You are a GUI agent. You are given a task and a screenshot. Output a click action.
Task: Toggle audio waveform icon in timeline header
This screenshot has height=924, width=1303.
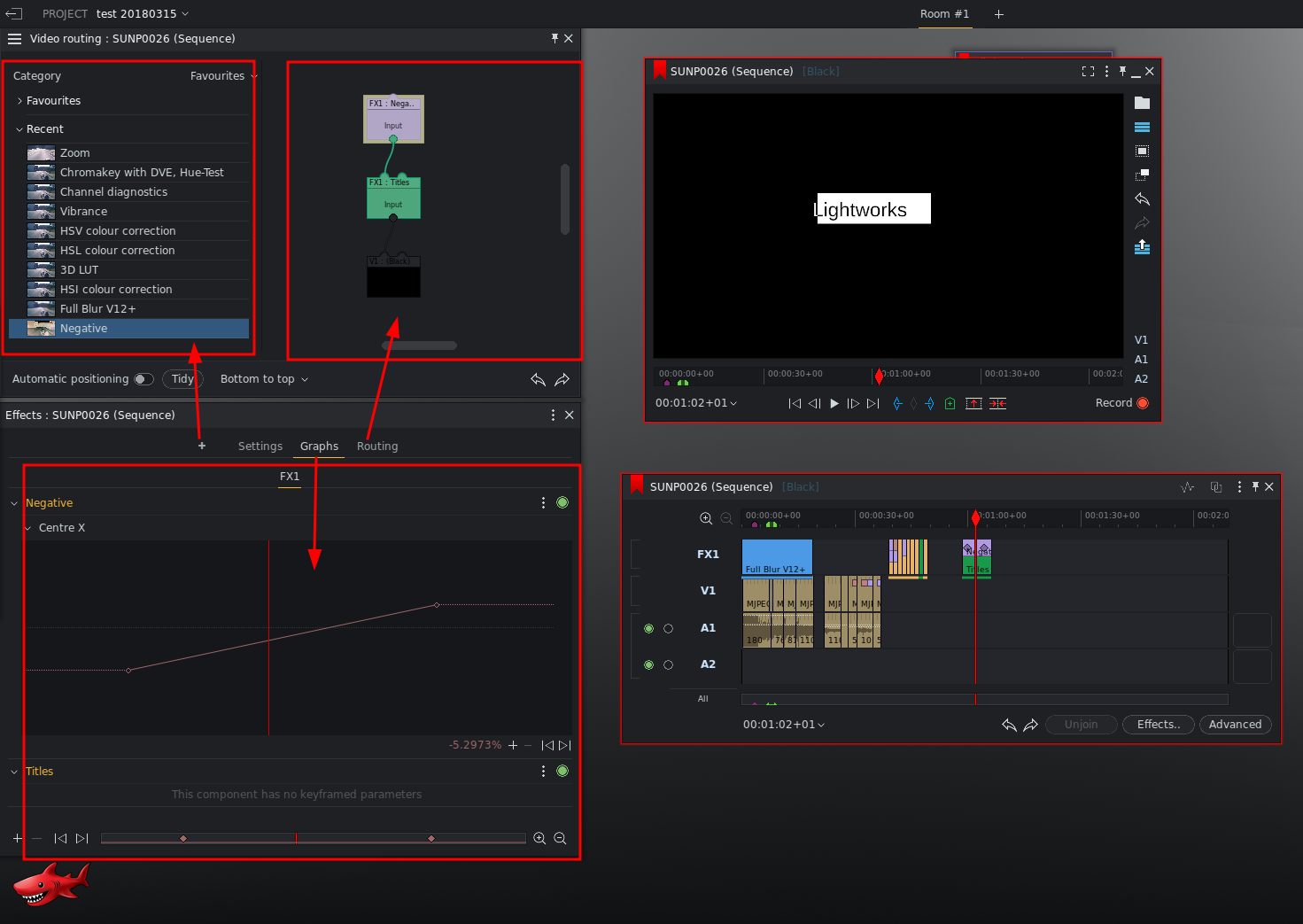[x=1188, y=486]
